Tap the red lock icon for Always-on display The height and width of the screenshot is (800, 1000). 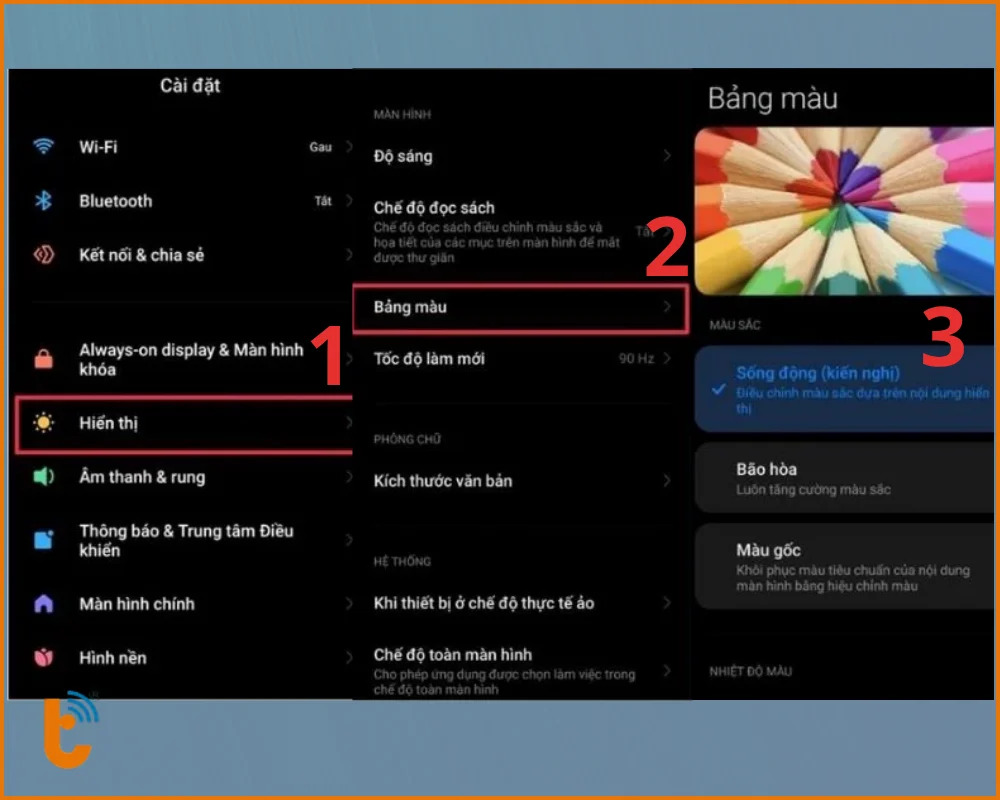pyautogui.click(x=43, y=359)
